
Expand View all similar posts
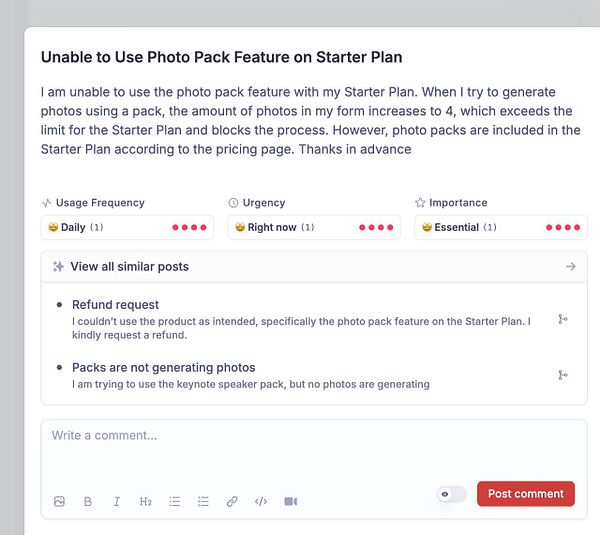click(314, 267)
